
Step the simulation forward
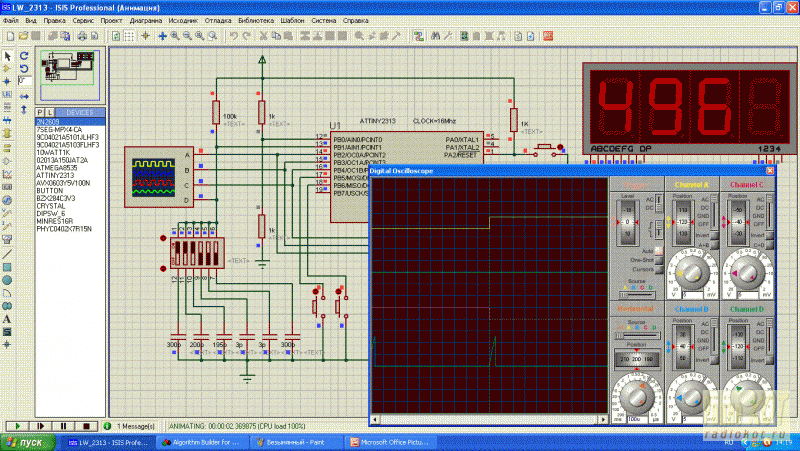point(40,426)
